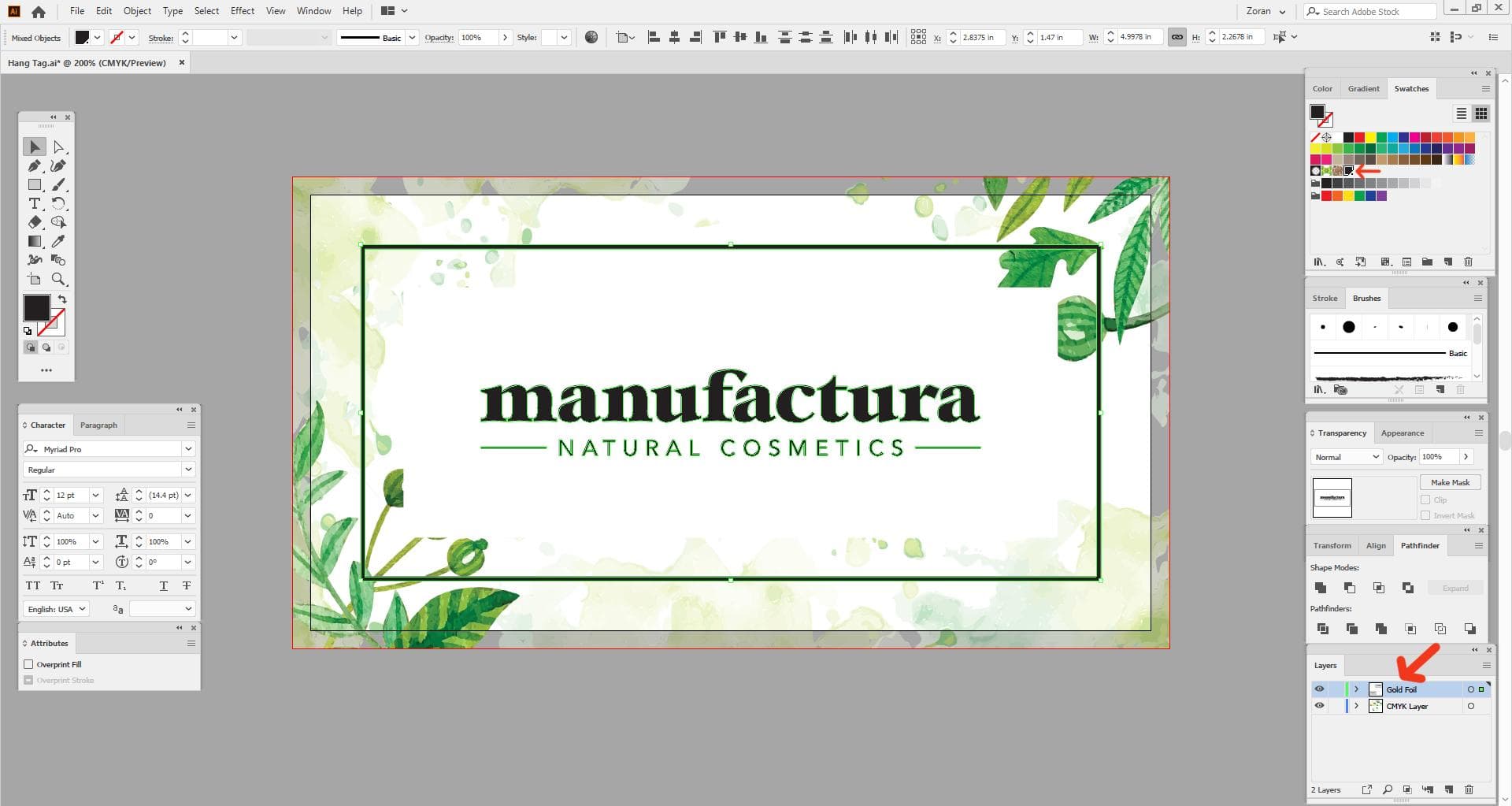Pick the Eraser tool
Image resolution: width=1512 pixels, height=806 pixels.
[x=35, y=222]
